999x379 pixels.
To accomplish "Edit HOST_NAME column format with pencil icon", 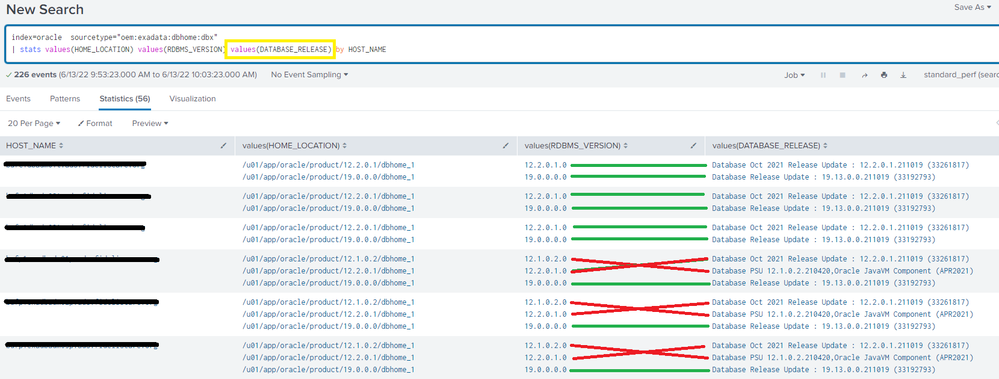I will tap(224, 146).
